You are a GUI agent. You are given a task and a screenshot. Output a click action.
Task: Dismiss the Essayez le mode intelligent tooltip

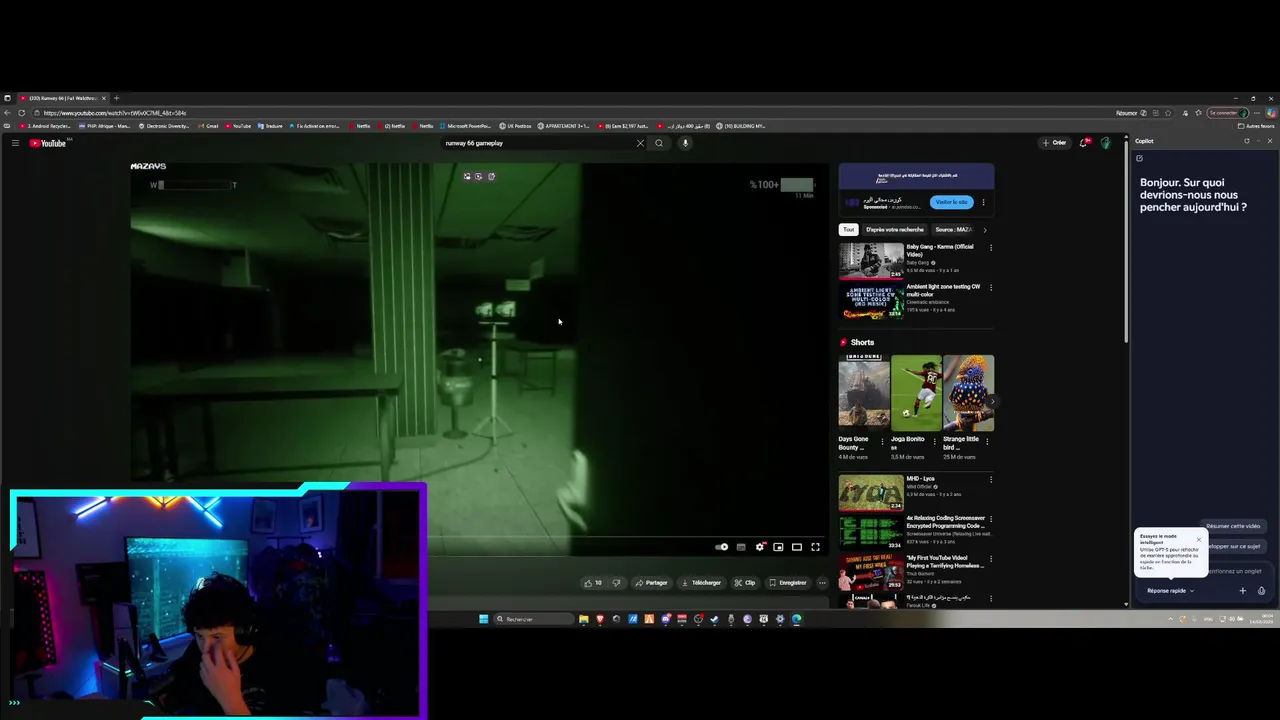click(1199, 540)
